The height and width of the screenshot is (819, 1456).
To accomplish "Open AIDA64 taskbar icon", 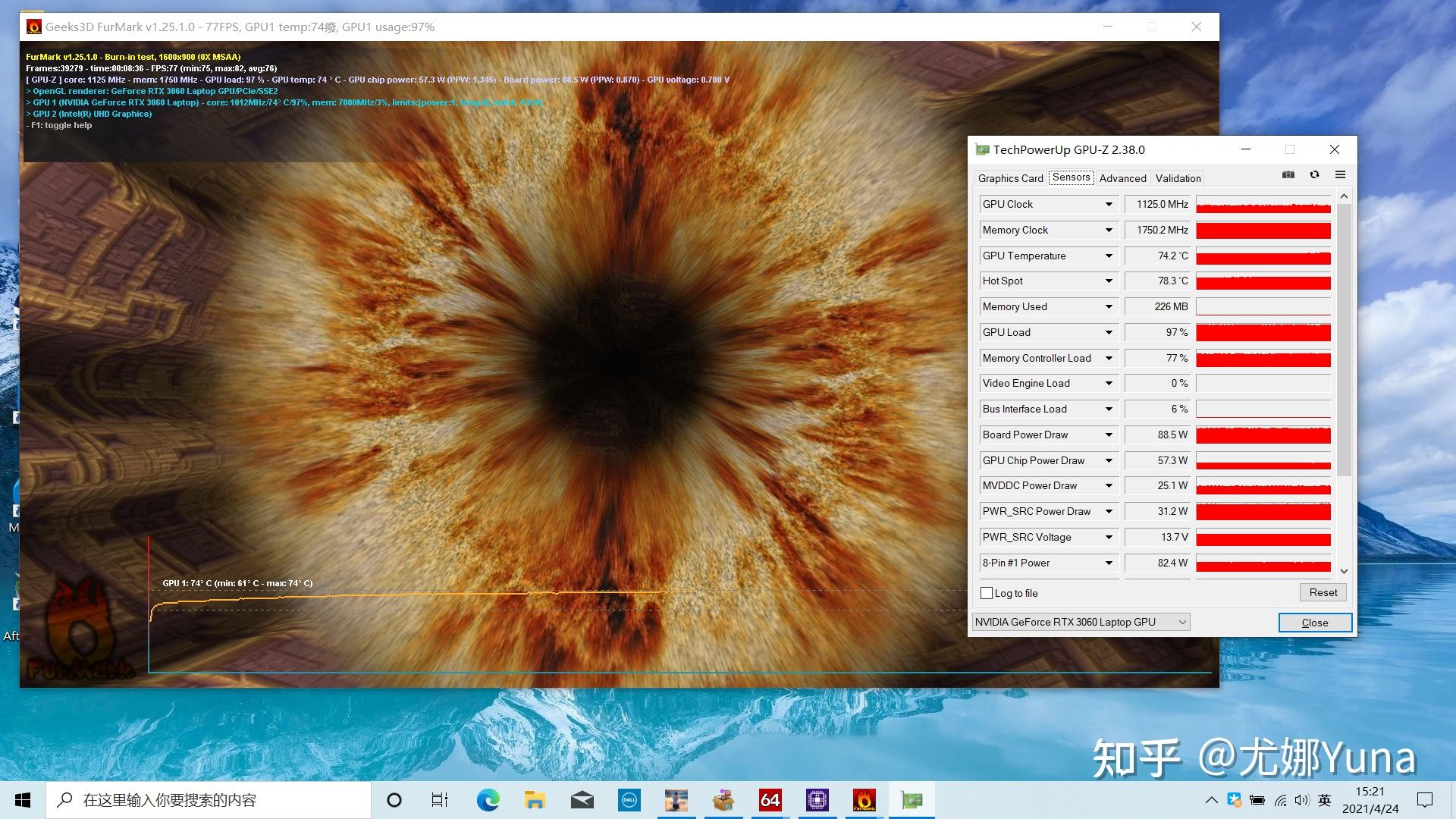I will point(770,800).
